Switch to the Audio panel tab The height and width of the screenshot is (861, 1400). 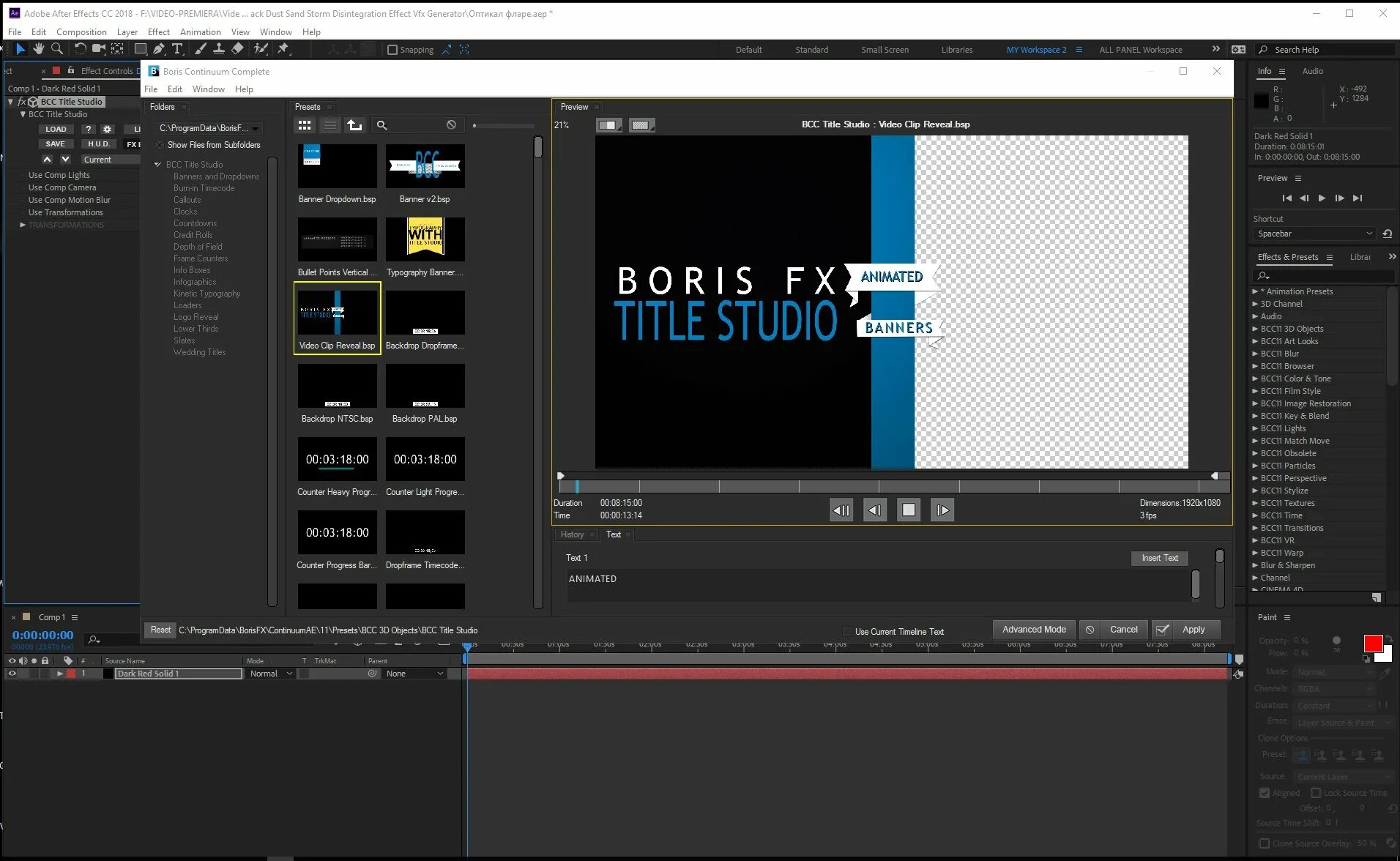coord(1312,71)
